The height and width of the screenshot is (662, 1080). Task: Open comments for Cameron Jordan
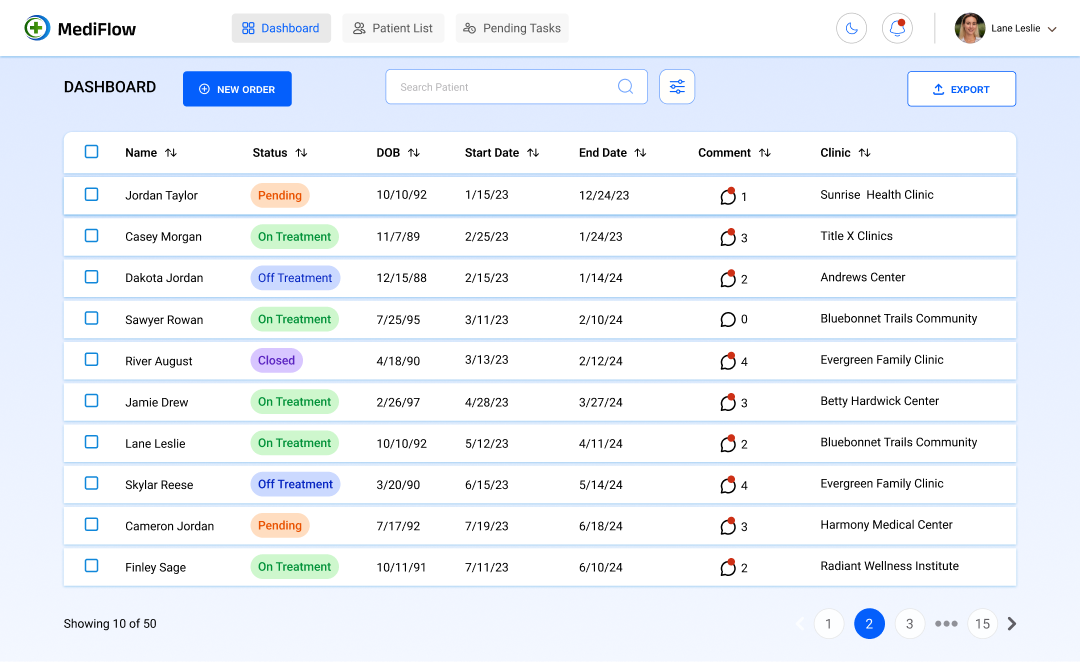click(727, 526)
